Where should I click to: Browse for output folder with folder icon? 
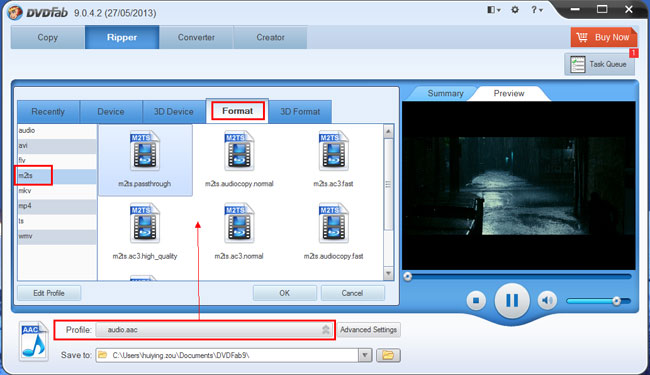[x=388, y=355]
